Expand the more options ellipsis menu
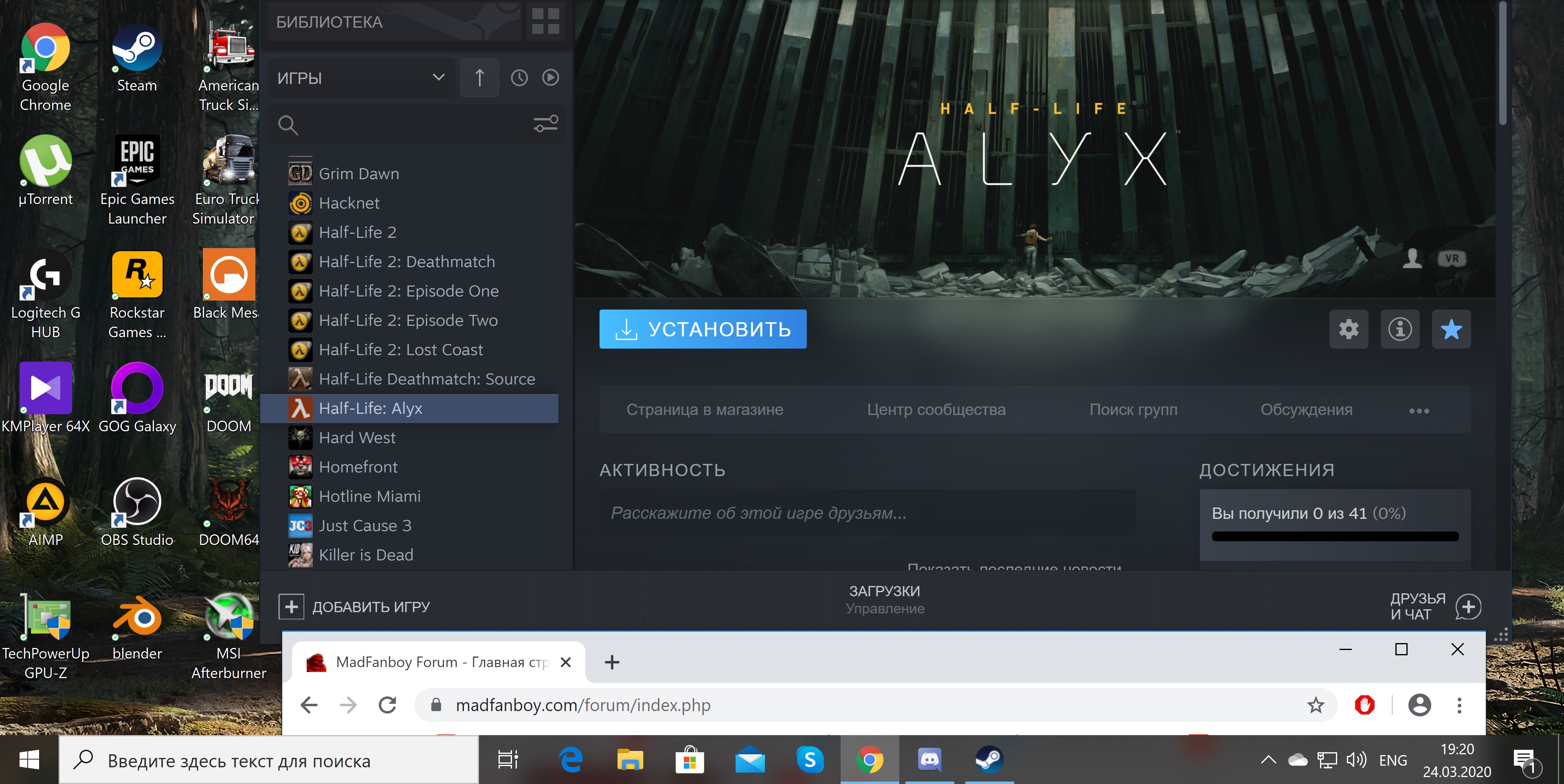Viewport: 1564px width, 784px height. pyautogui.click(x=1419, y=411)
